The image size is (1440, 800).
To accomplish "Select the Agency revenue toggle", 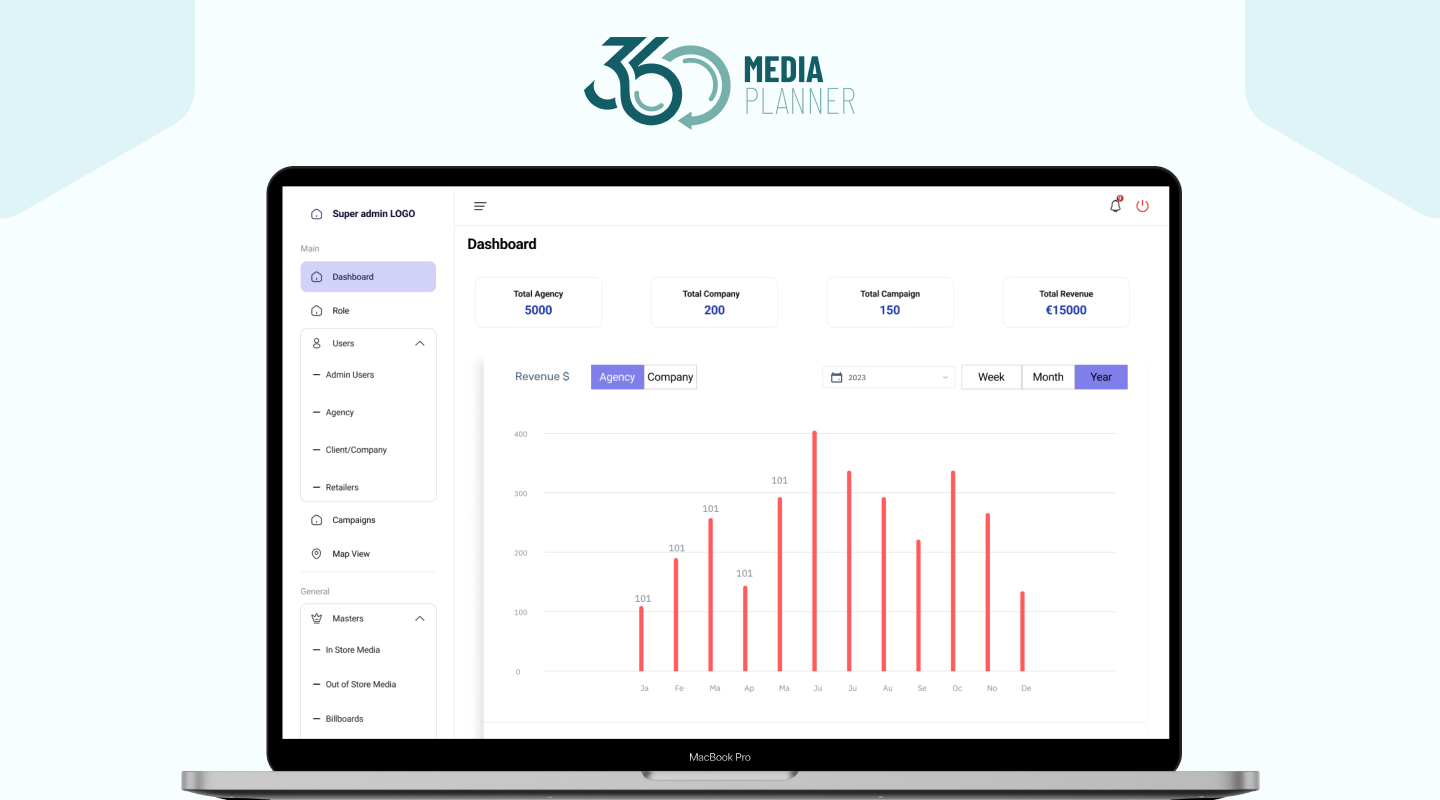I will (x=617, y=377).
